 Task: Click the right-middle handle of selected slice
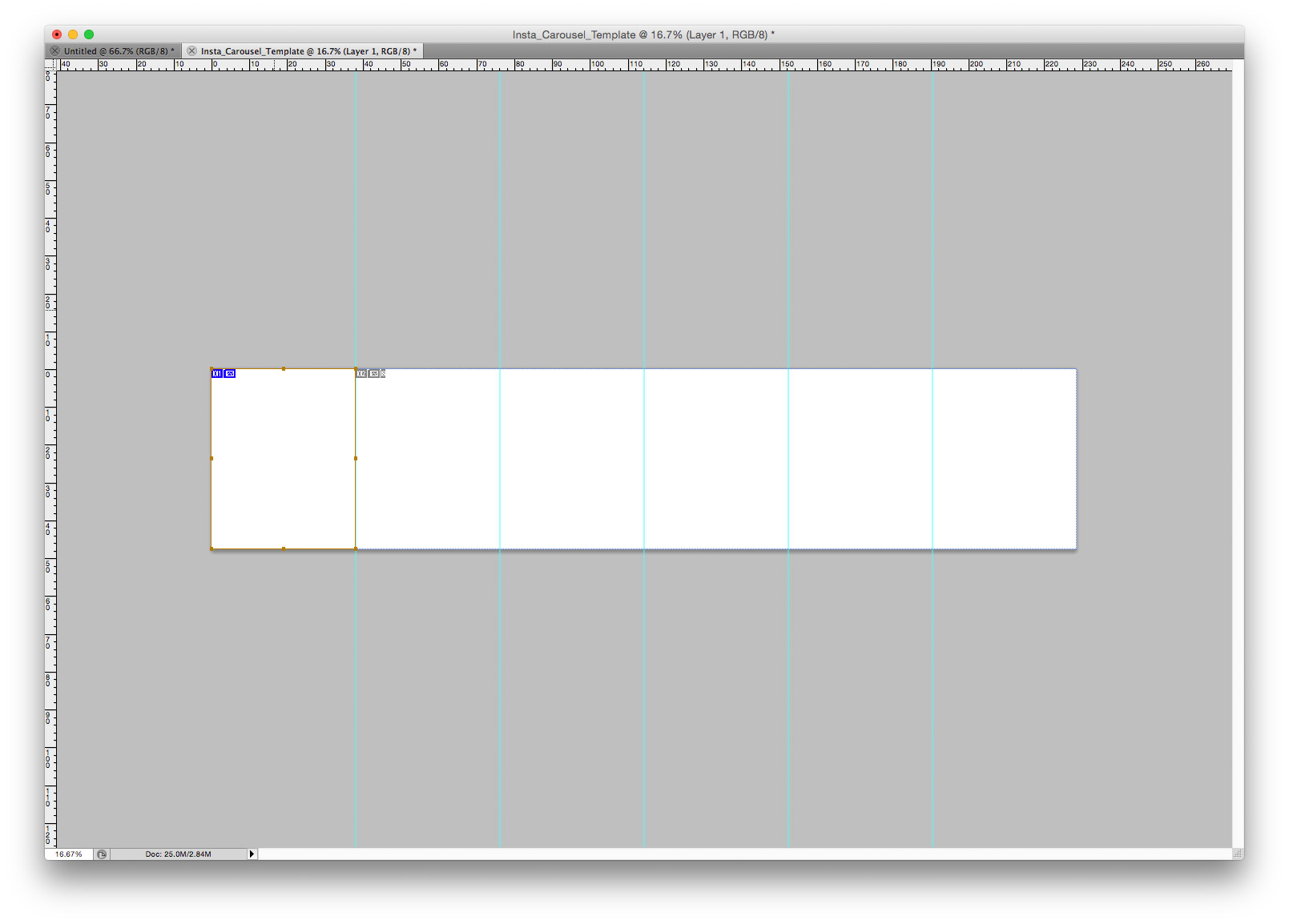(x=356, y=459)
